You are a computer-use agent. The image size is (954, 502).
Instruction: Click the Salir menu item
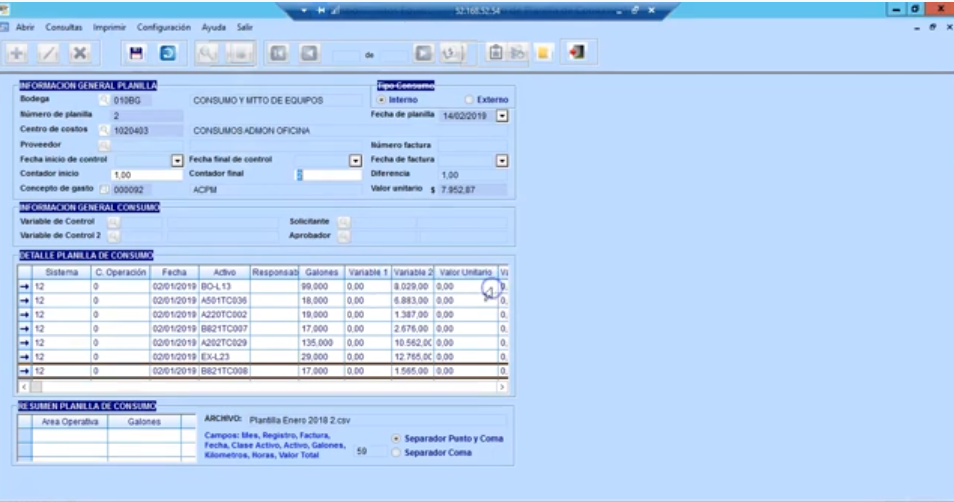click(245, 27)
